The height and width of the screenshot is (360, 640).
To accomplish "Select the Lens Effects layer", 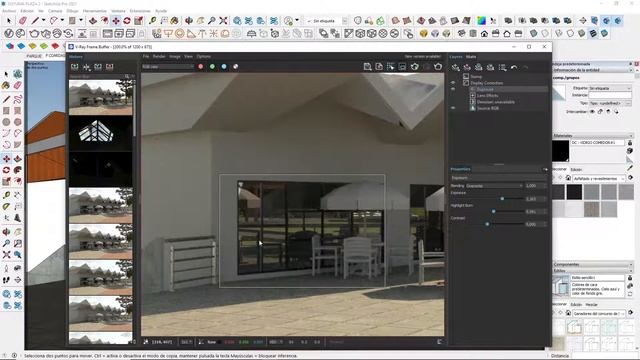I will coord(487,96).
